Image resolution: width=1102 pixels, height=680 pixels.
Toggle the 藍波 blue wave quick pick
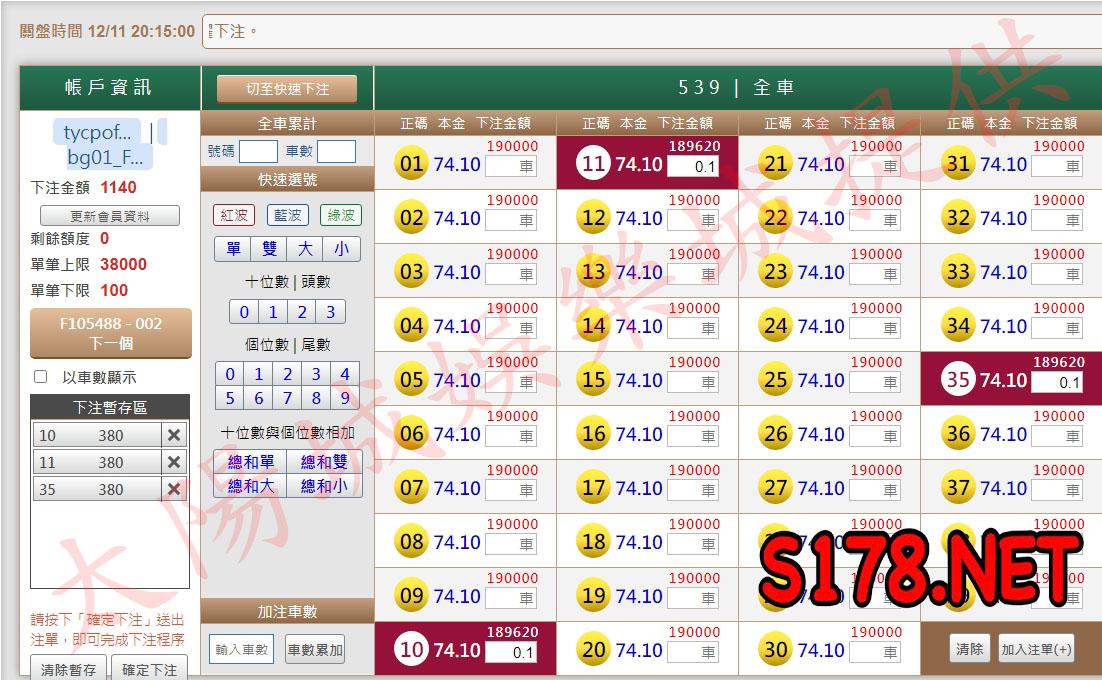[x=287, y=215]
